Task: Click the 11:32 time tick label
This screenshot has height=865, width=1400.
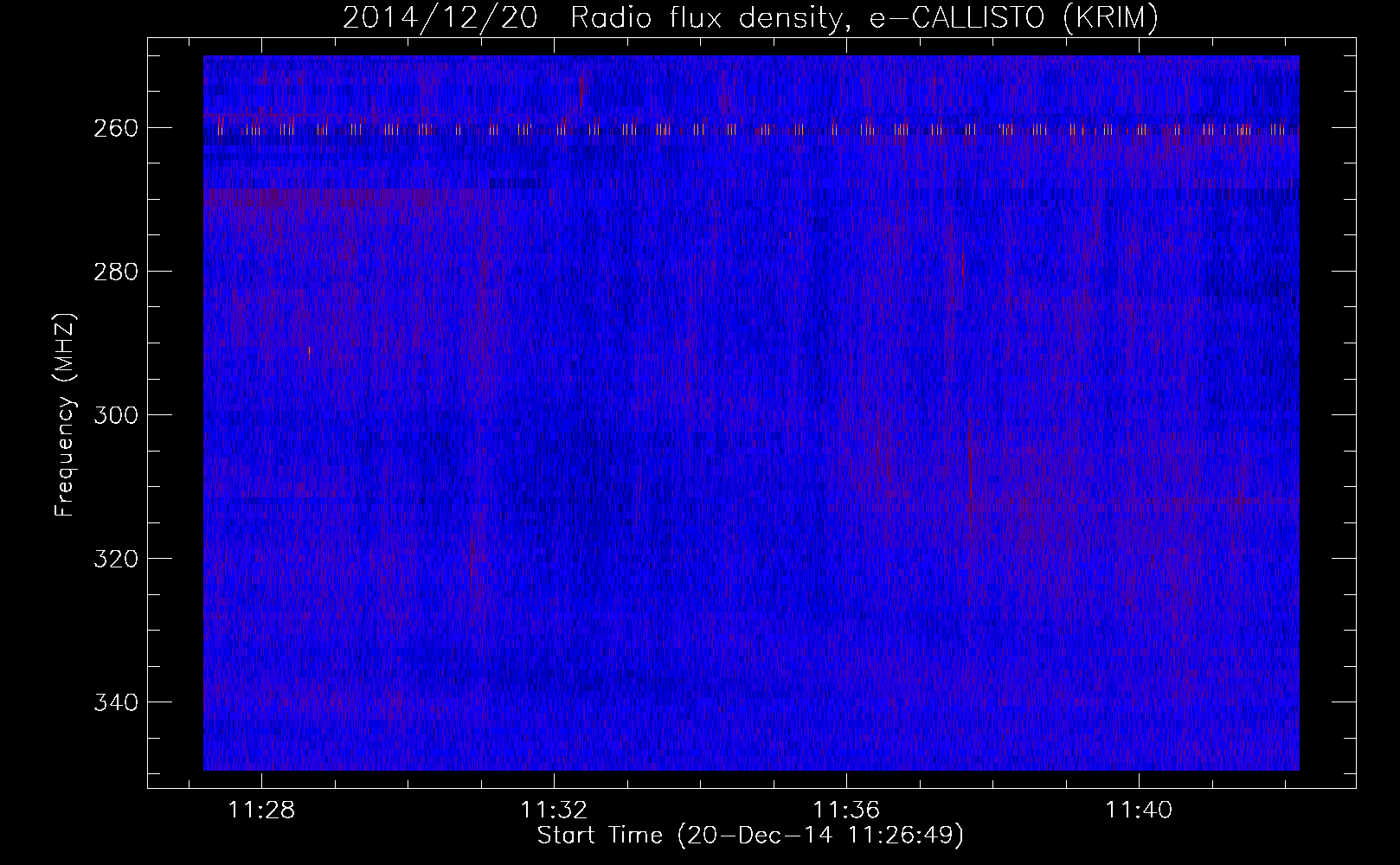Action: [x=554, y=810]
